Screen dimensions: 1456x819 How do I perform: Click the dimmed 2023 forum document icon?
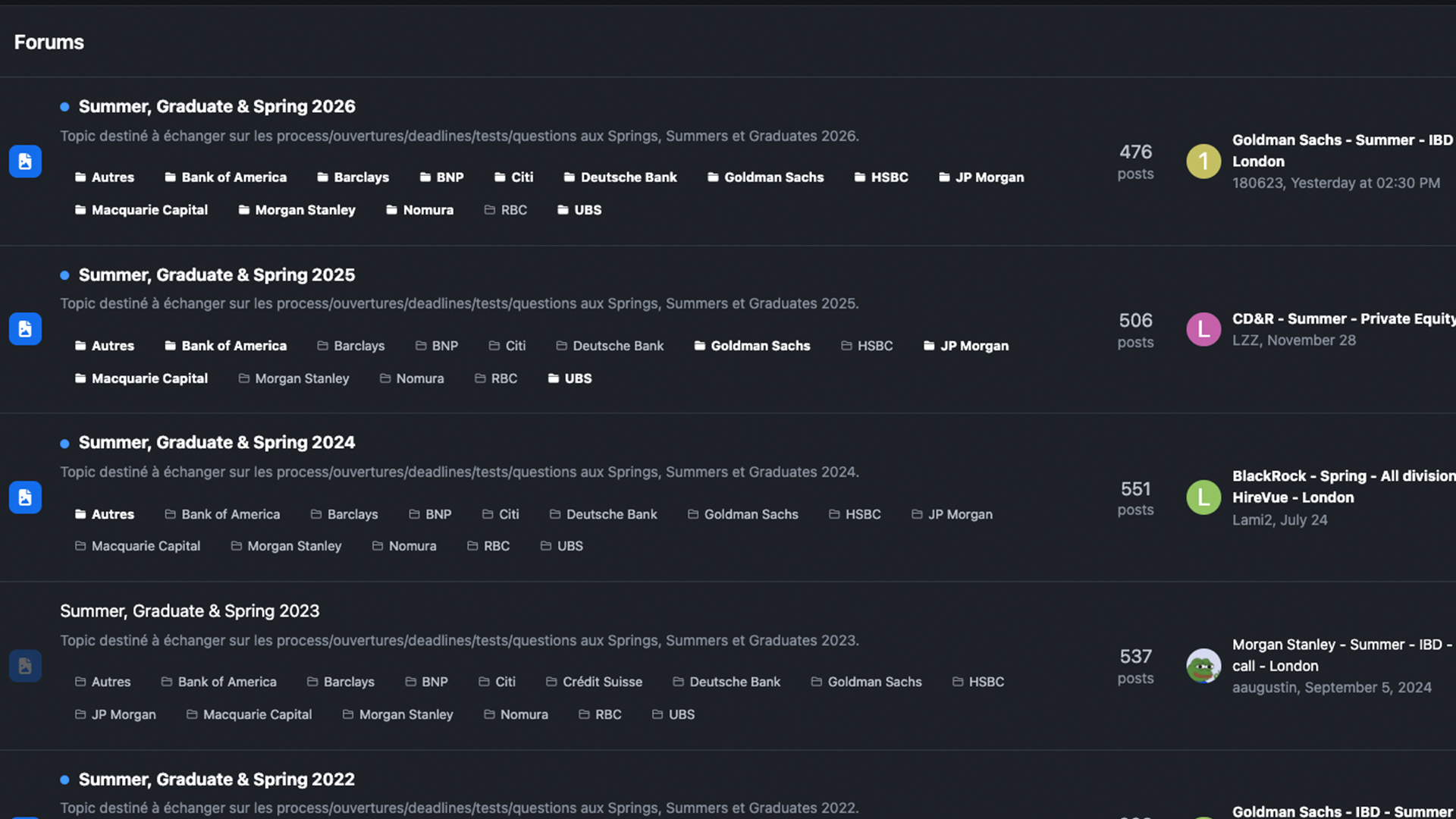click(x=25, y=666)
